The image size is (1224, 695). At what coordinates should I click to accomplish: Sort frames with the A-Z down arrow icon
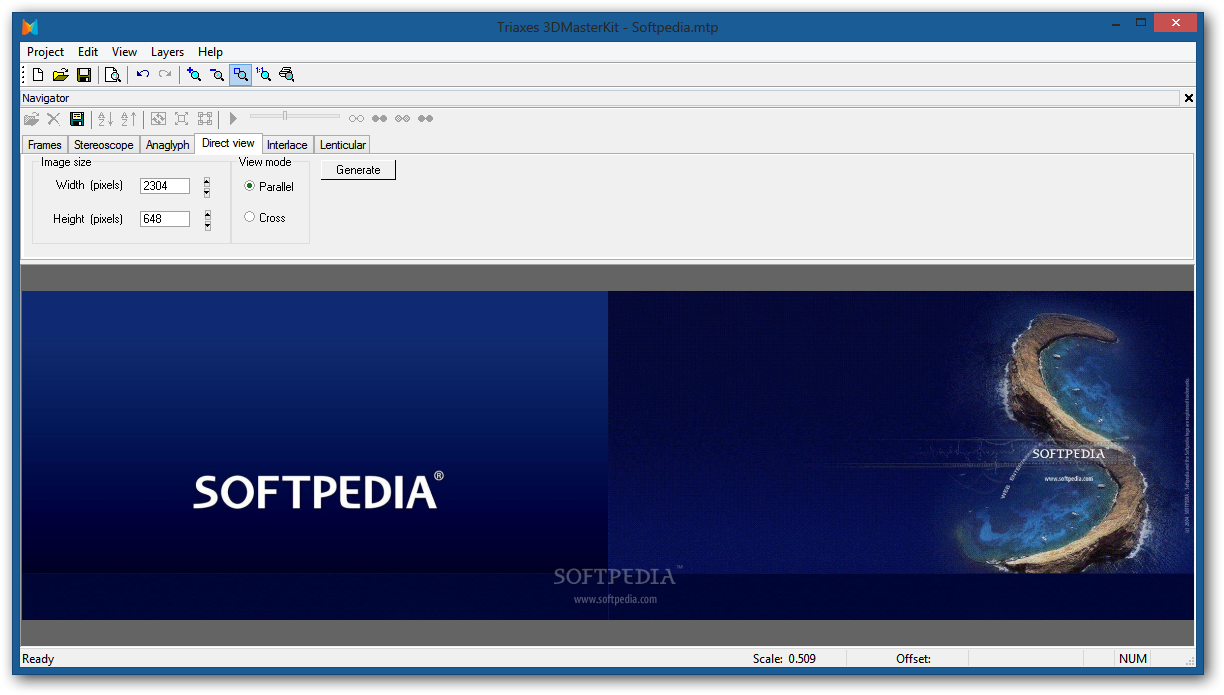[105, 119]
